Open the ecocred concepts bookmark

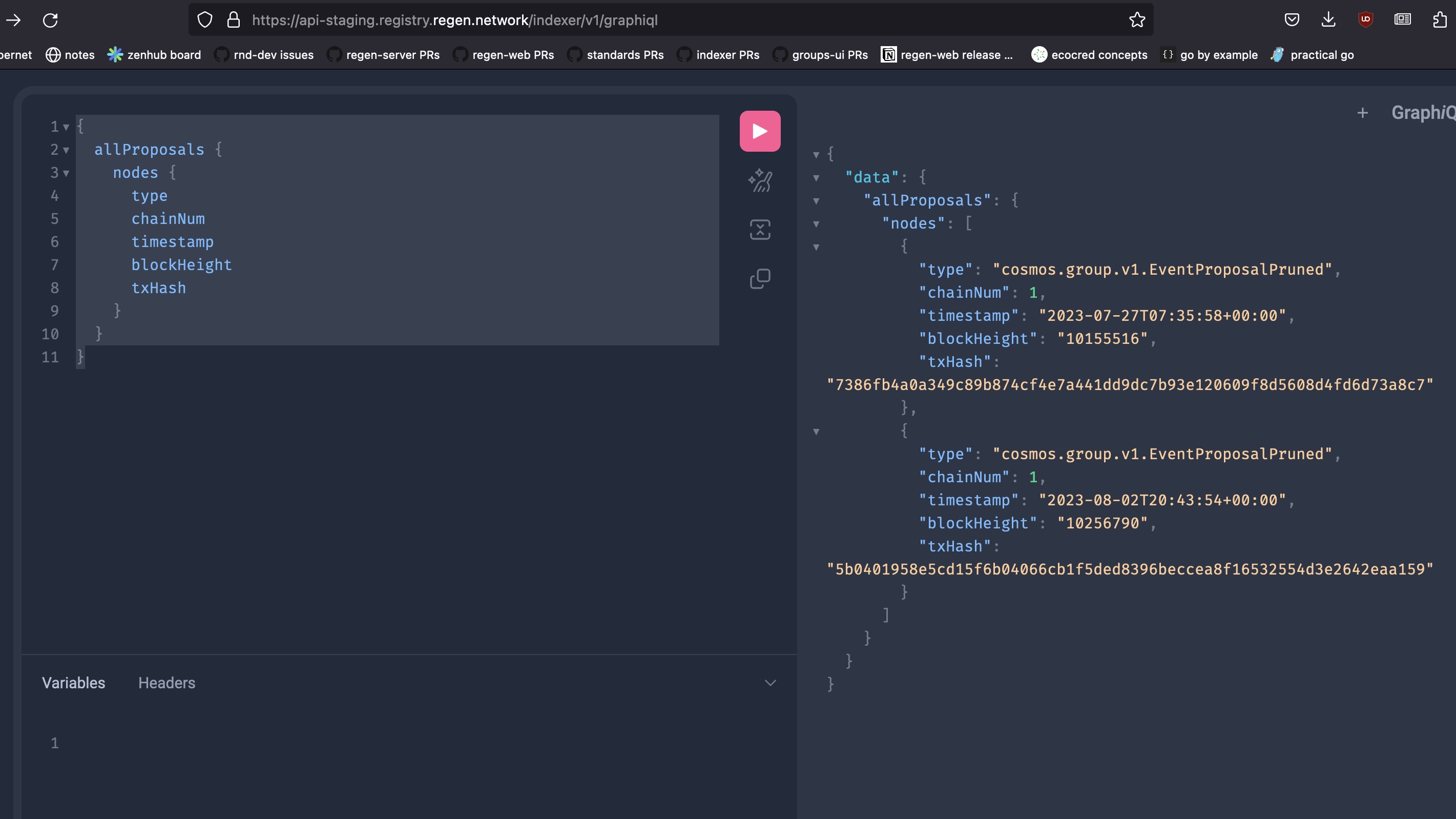coord(1089,55)
